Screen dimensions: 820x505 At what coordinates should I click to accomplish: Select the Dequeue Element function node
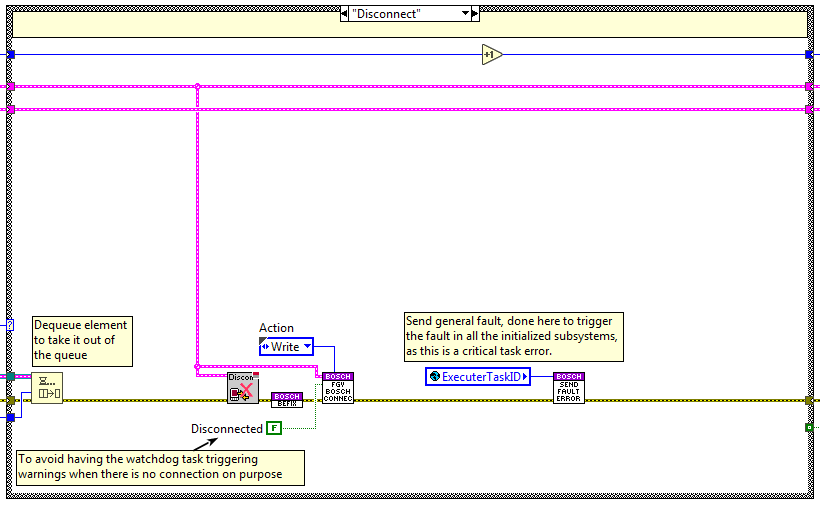tap(47, 388)
